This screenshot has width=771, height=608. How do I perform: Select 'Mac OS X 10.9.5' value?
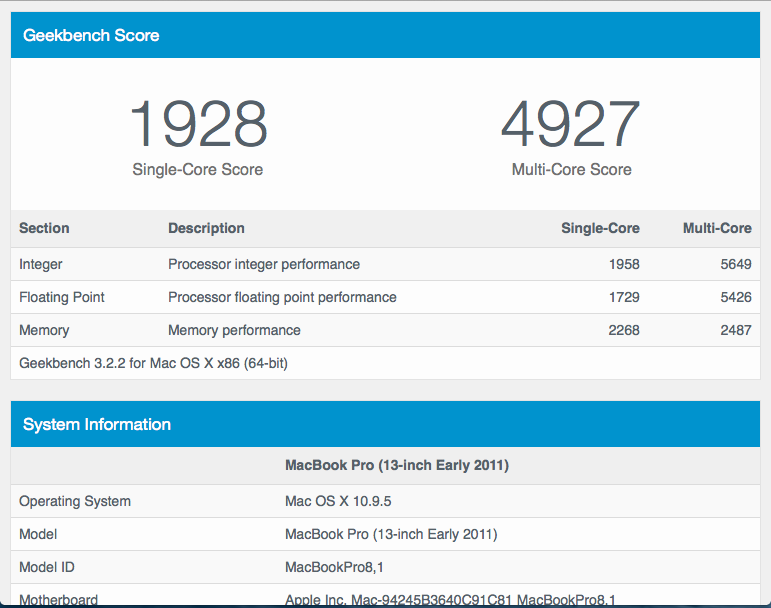(x=338, y=501)
